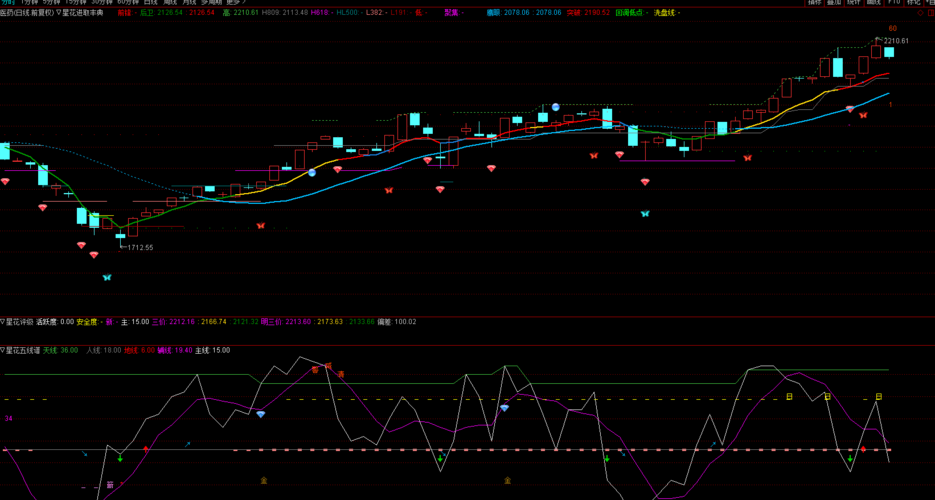The width and height of the screenshot is (935, 500).
Task: Click the 活跃度 0.00 reading
Action: [55, 322]
